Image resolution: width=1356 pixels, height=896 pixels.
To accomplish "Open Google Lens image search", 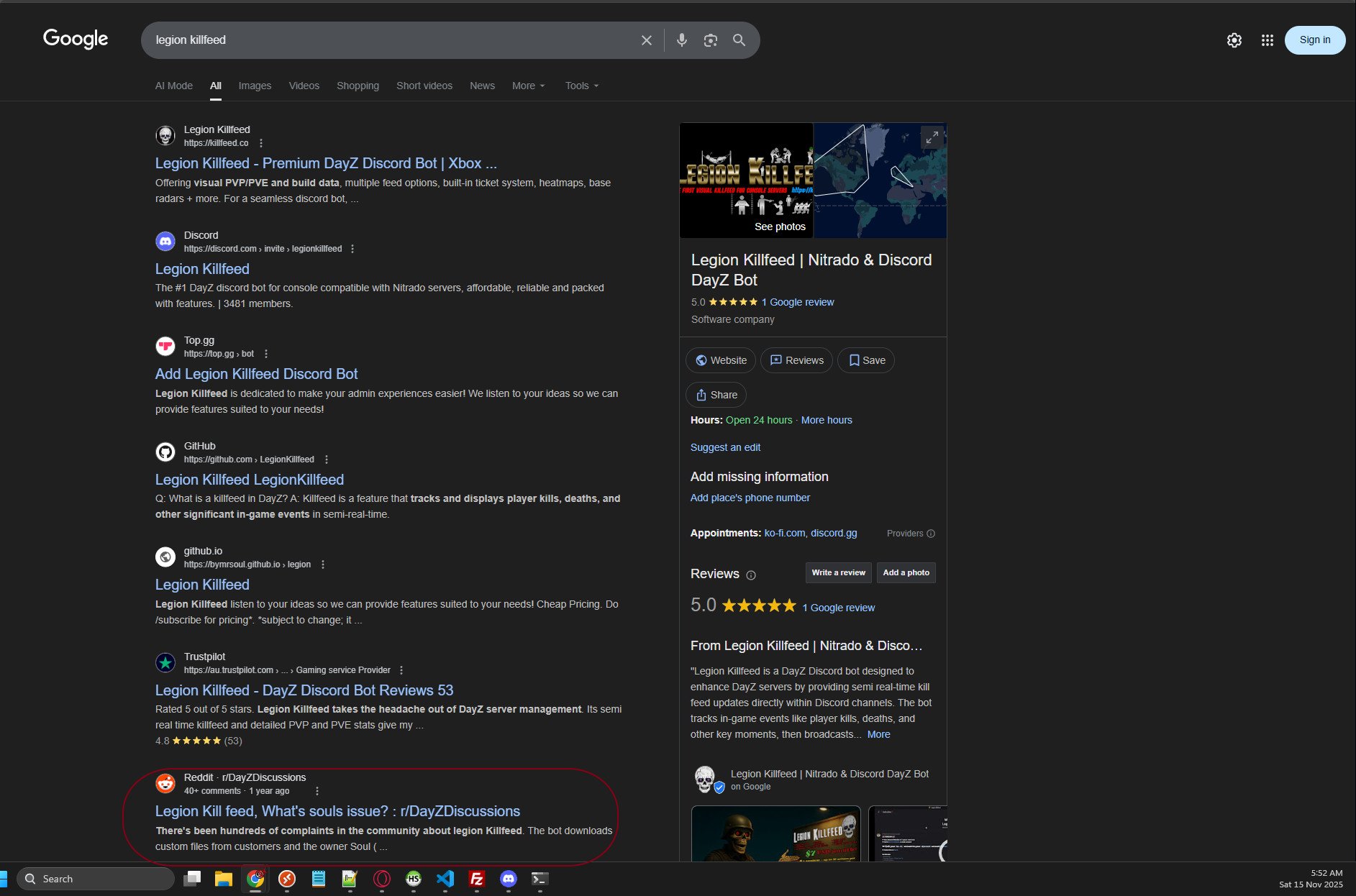I will 711,40.
